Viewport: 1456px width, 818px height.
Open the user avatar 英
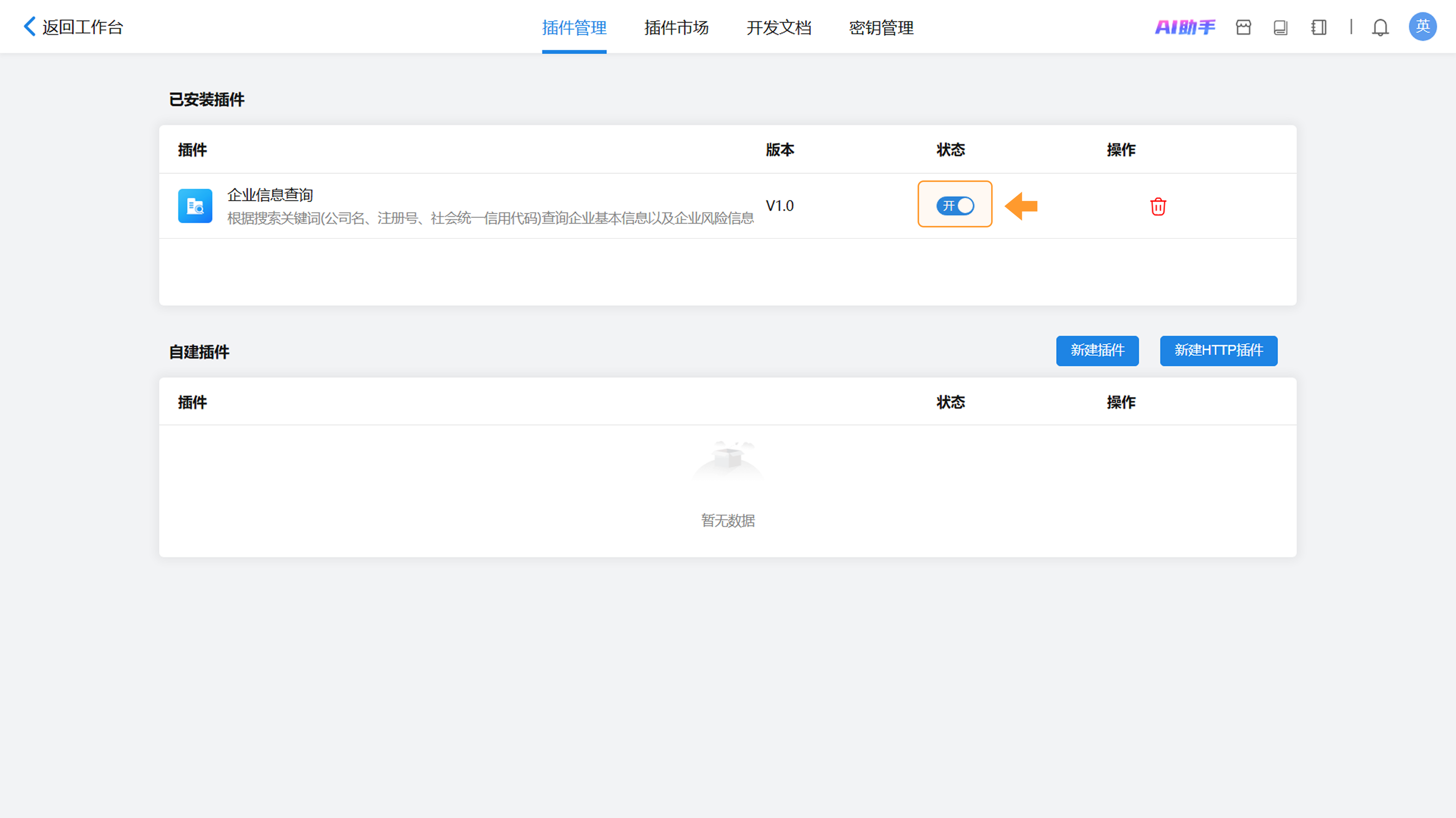1423,27
